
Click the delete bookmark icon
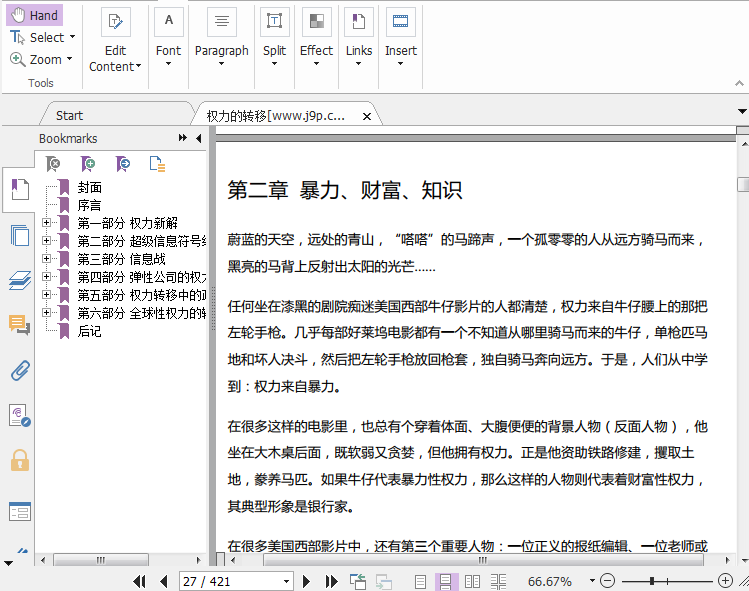[x=54, y=163]
